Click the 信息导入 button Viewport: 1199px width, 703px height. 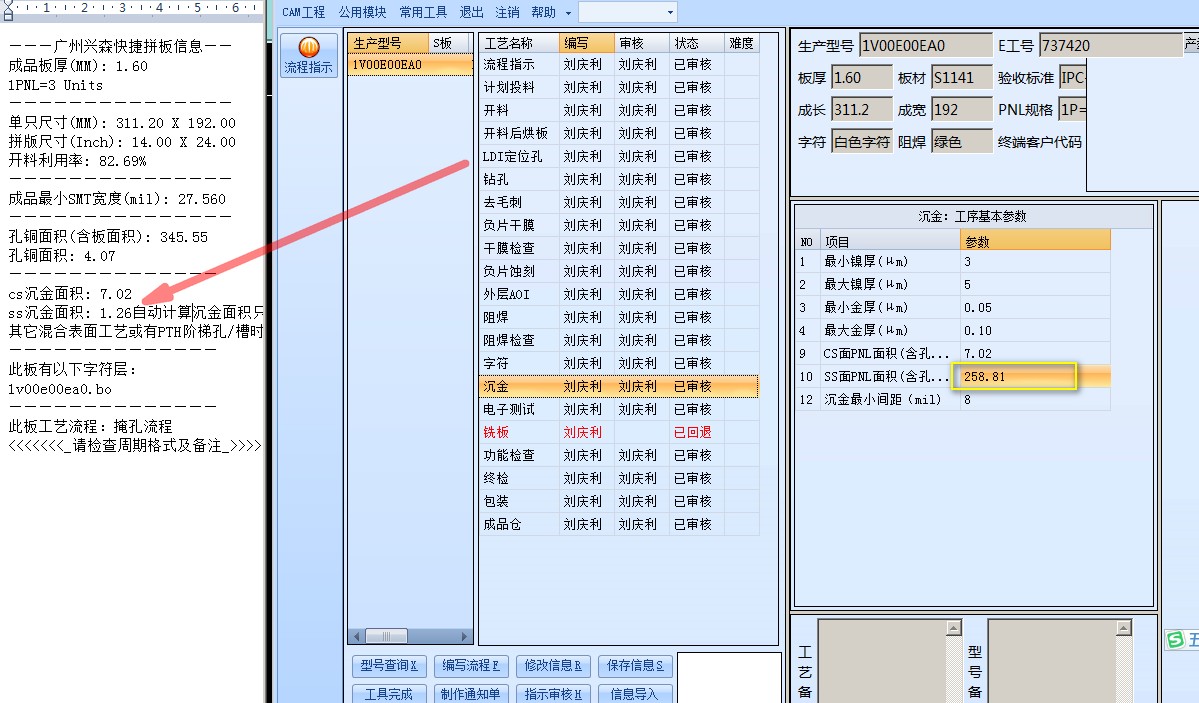(x=635, y=693)
